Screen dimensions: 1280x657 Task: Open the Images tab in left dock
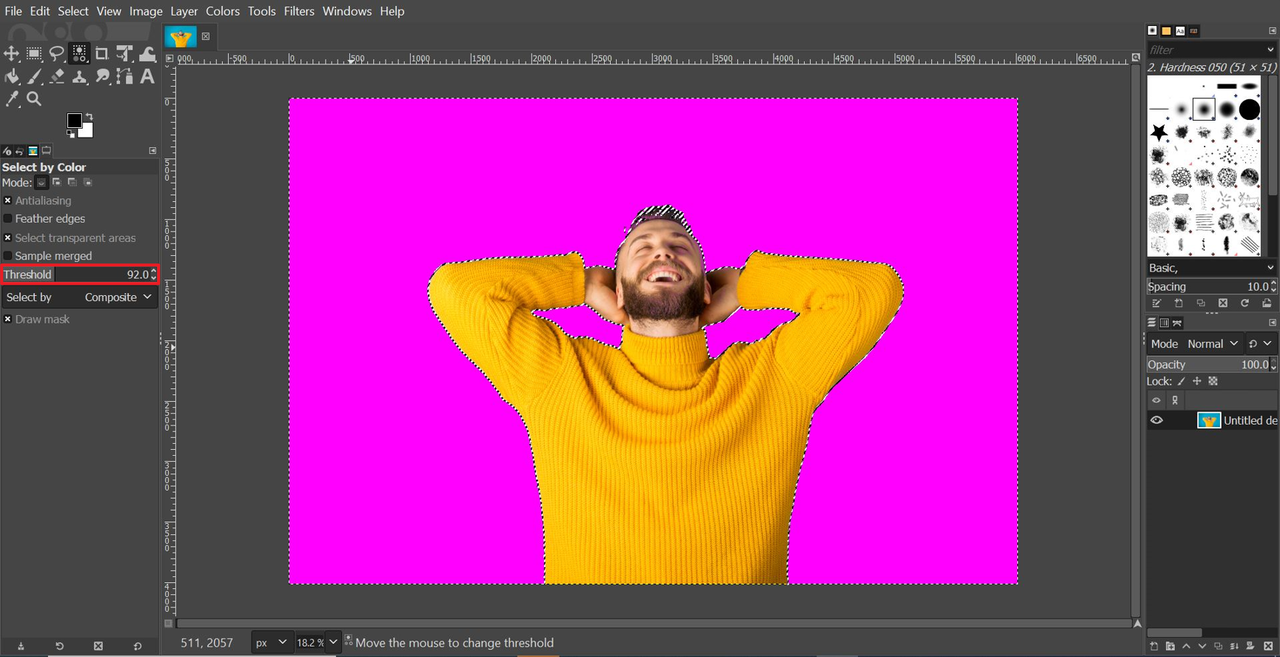tap(33, 151)
